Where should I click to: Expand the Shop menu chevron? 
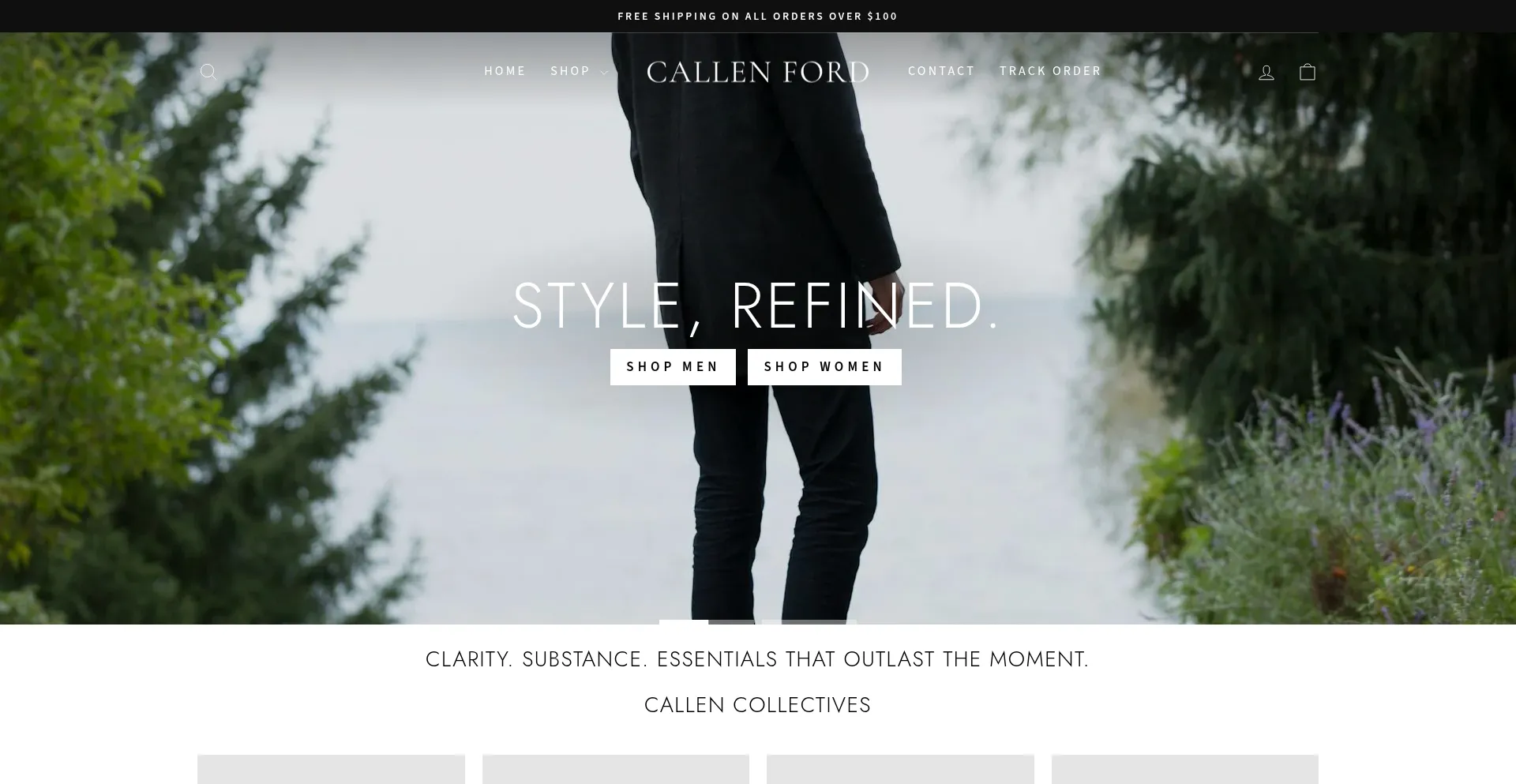[x=605, y=73]
